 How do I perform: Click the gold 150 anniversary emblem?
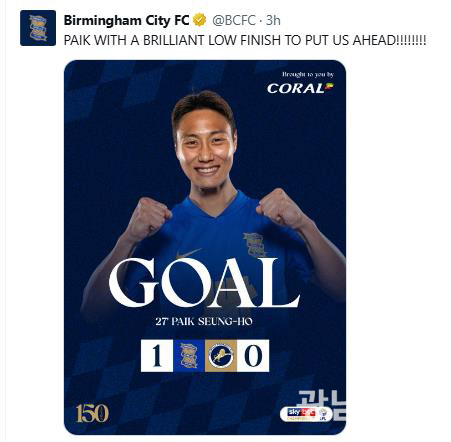click(x=92, y=413)
